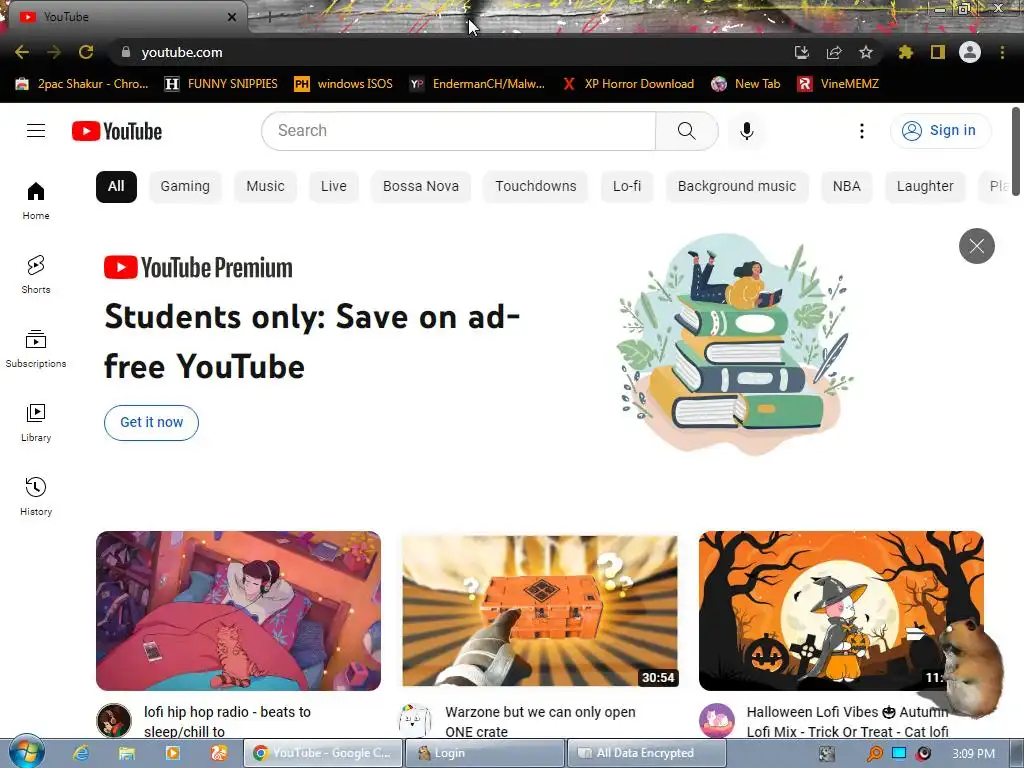The image size is (1024, 768).
Task: Start voice search with microphone icon
Action: [x=746, y=131]
